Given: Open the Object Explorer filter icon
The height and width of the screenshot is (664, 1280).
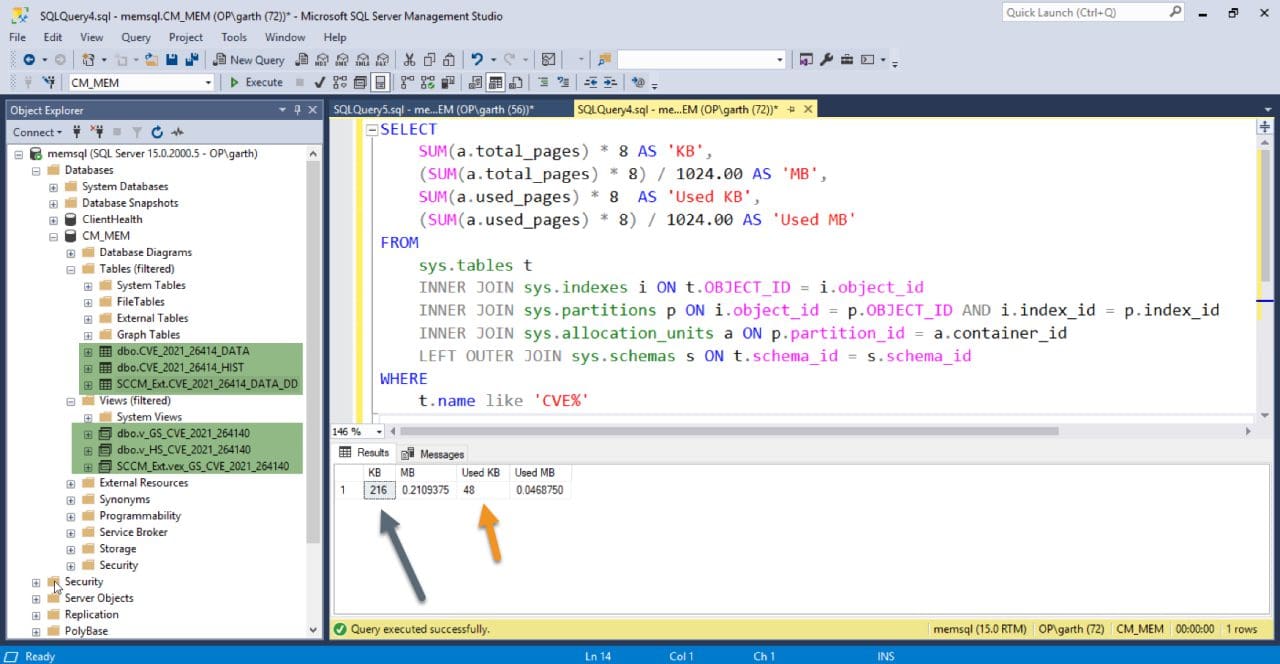Looking at the screenshot, I should tap(138, 132).
